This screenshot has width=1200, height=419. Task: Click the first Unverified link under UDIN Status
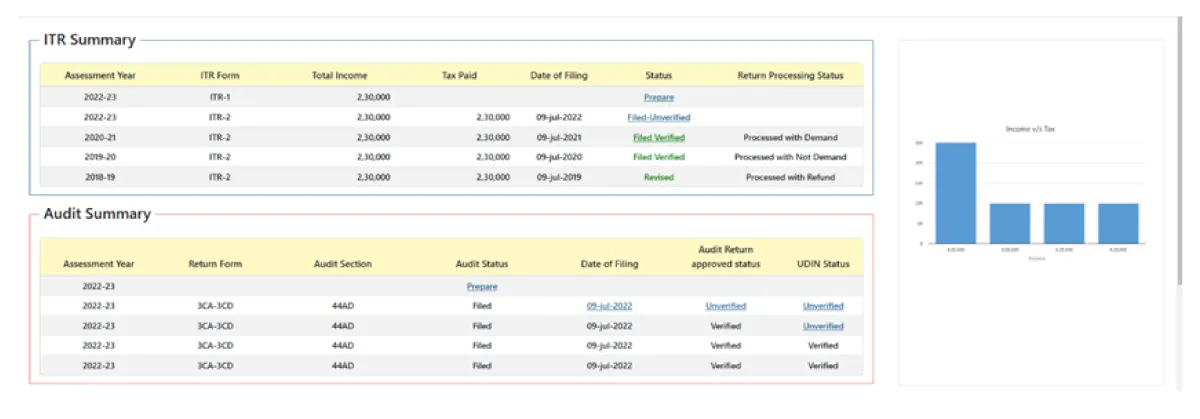pyautogui.click(x=822, y=306)
